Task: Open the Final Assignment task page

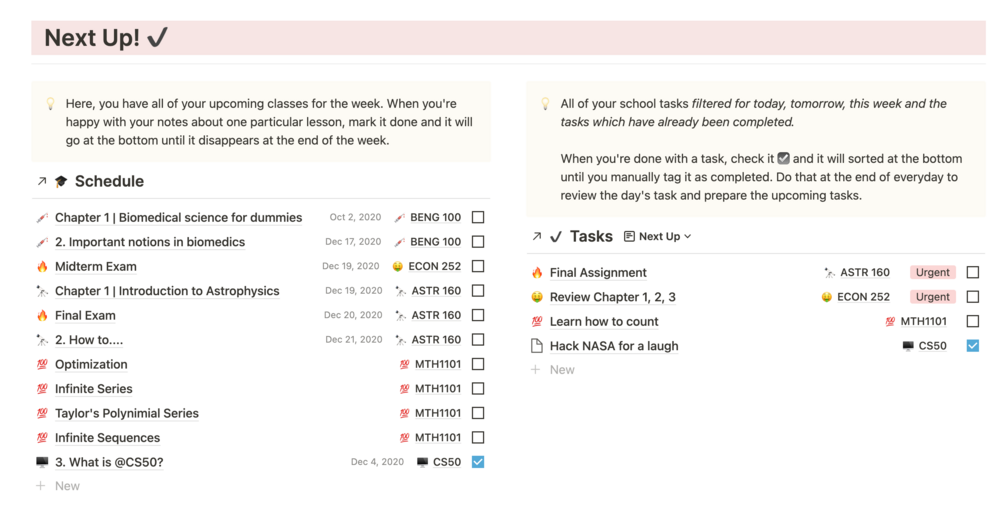Action: 598,272
